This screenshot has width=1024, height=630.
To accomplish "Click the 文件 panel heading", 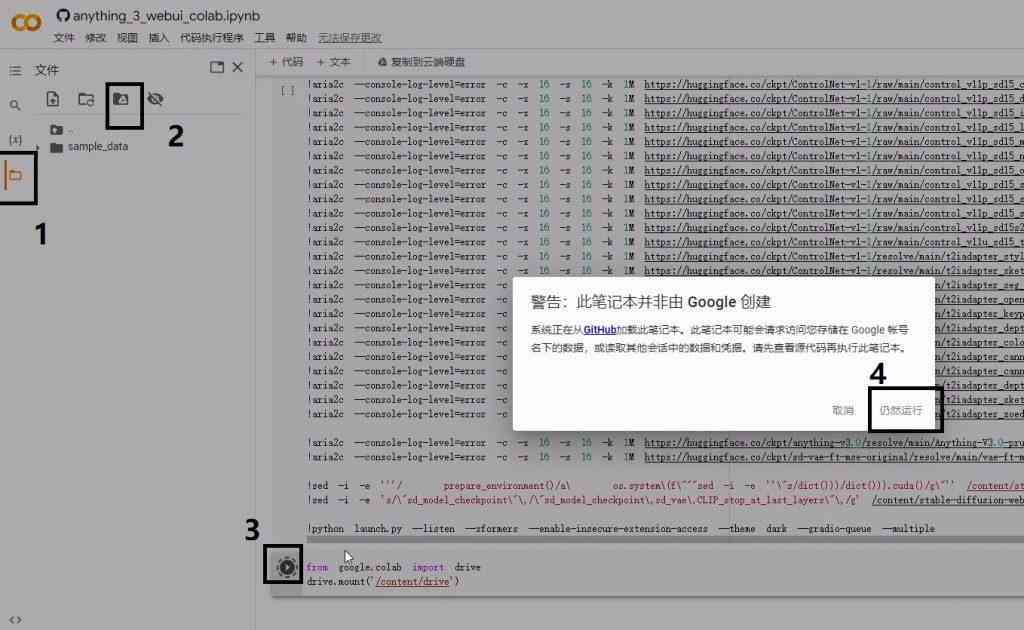I will [x=46, y=70].
